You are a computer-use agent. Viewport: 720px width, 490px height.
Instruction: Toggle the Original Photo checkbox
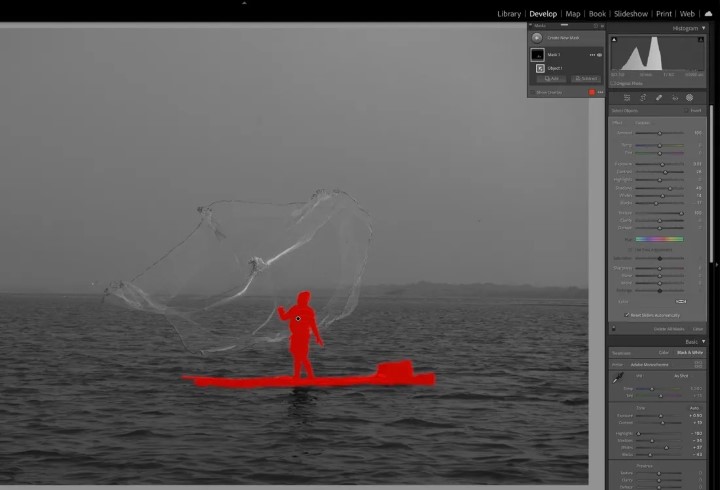tap(613, 84)
